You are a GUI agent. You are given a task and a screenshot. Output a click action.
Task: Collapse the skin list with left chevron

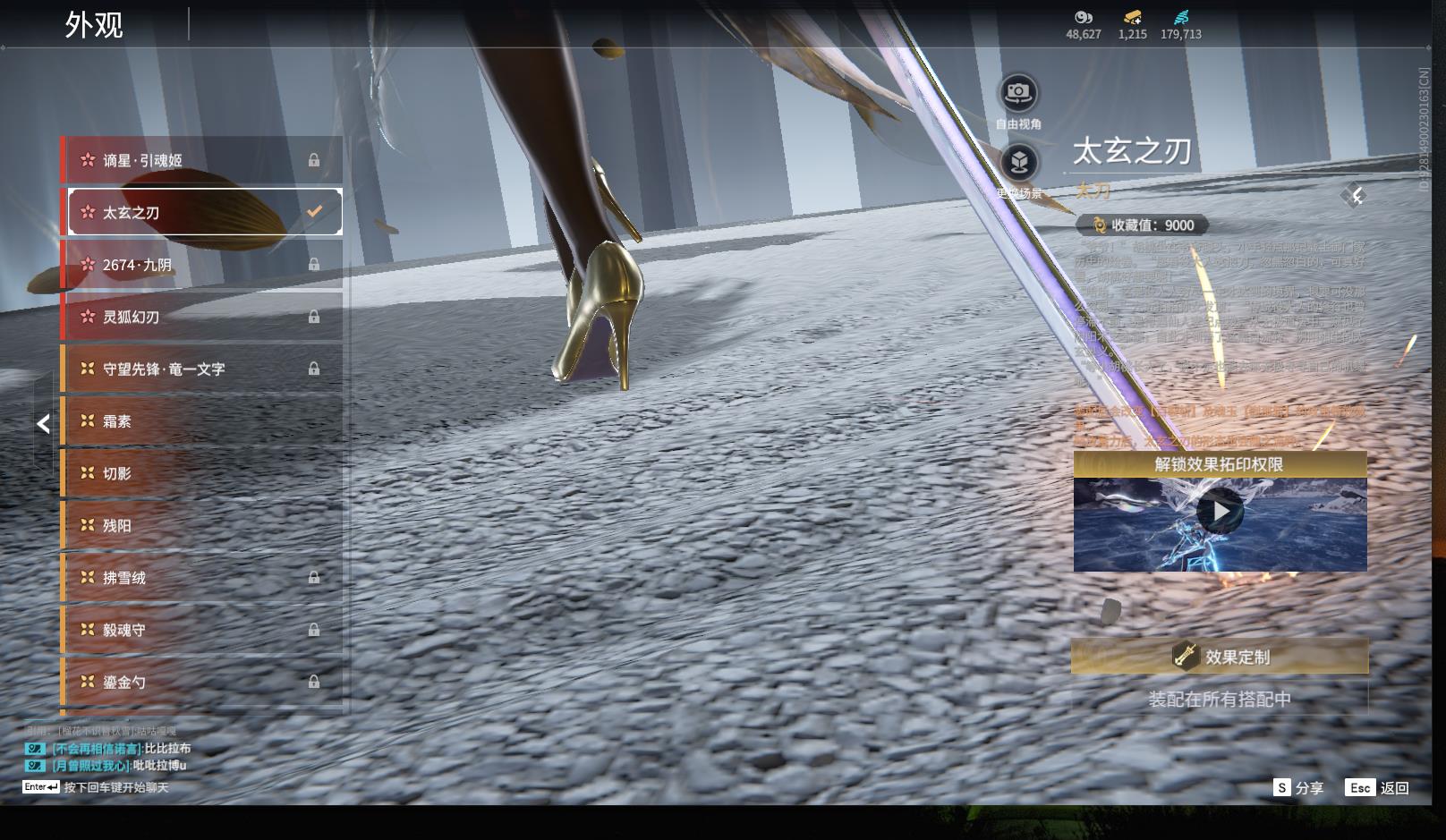[43, 424]
